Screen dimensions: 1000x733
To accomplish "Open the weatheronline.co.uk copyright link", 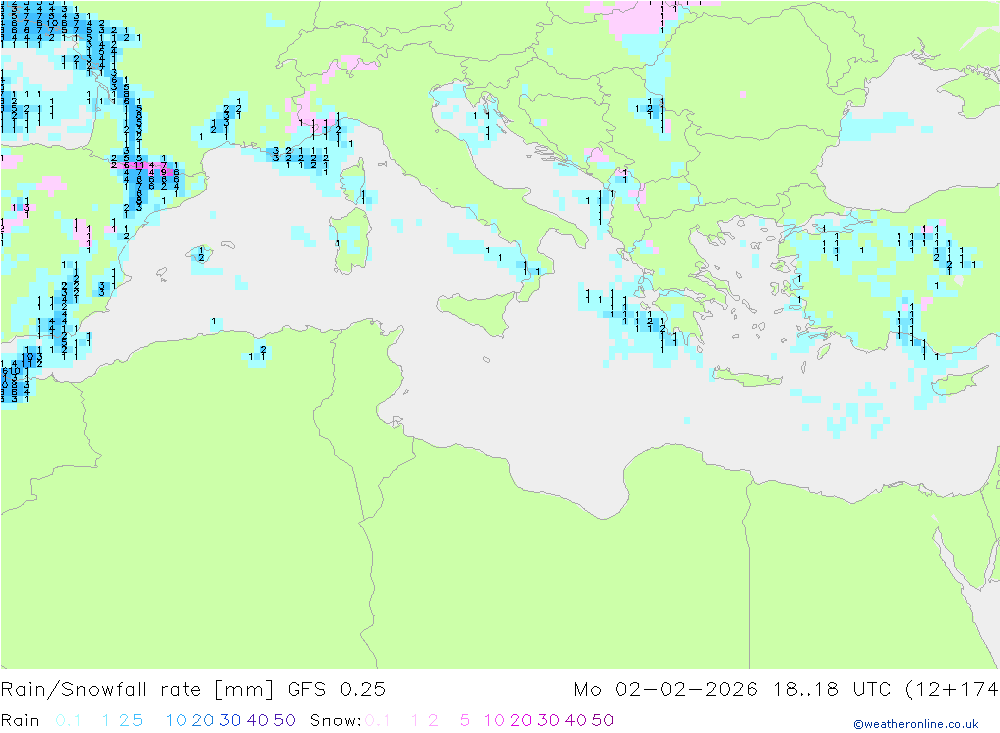I will tap(916, 724).
